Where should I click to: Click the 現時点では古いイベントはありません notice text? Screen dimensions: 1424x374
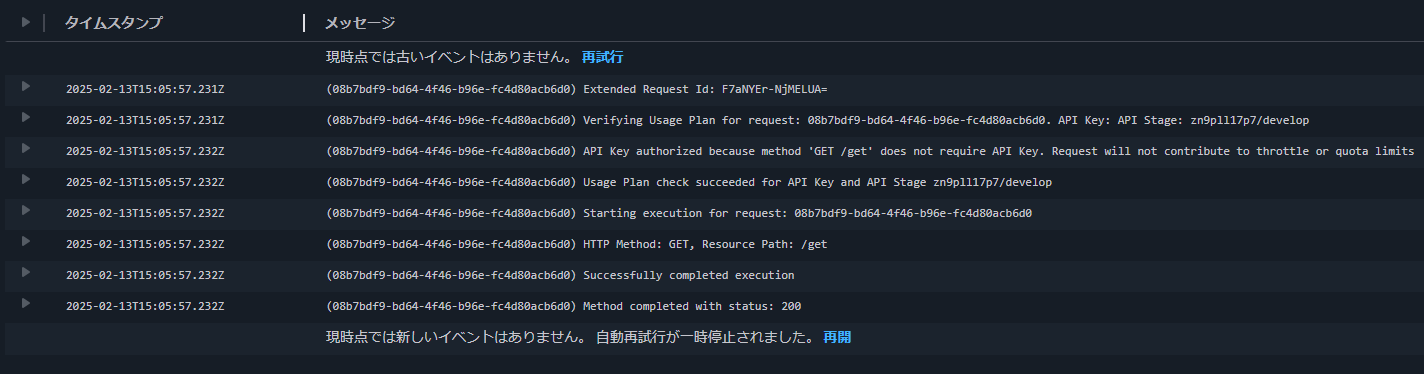click(x=449, y=57)
